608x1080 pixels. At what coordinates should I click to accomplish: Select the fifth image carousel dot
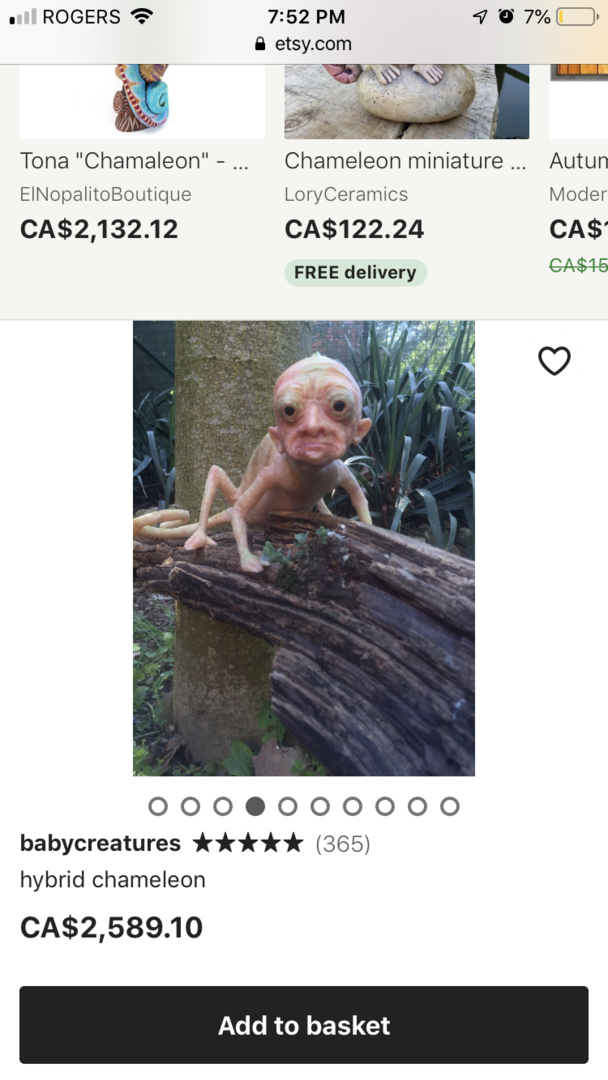[x=288, y=806]
